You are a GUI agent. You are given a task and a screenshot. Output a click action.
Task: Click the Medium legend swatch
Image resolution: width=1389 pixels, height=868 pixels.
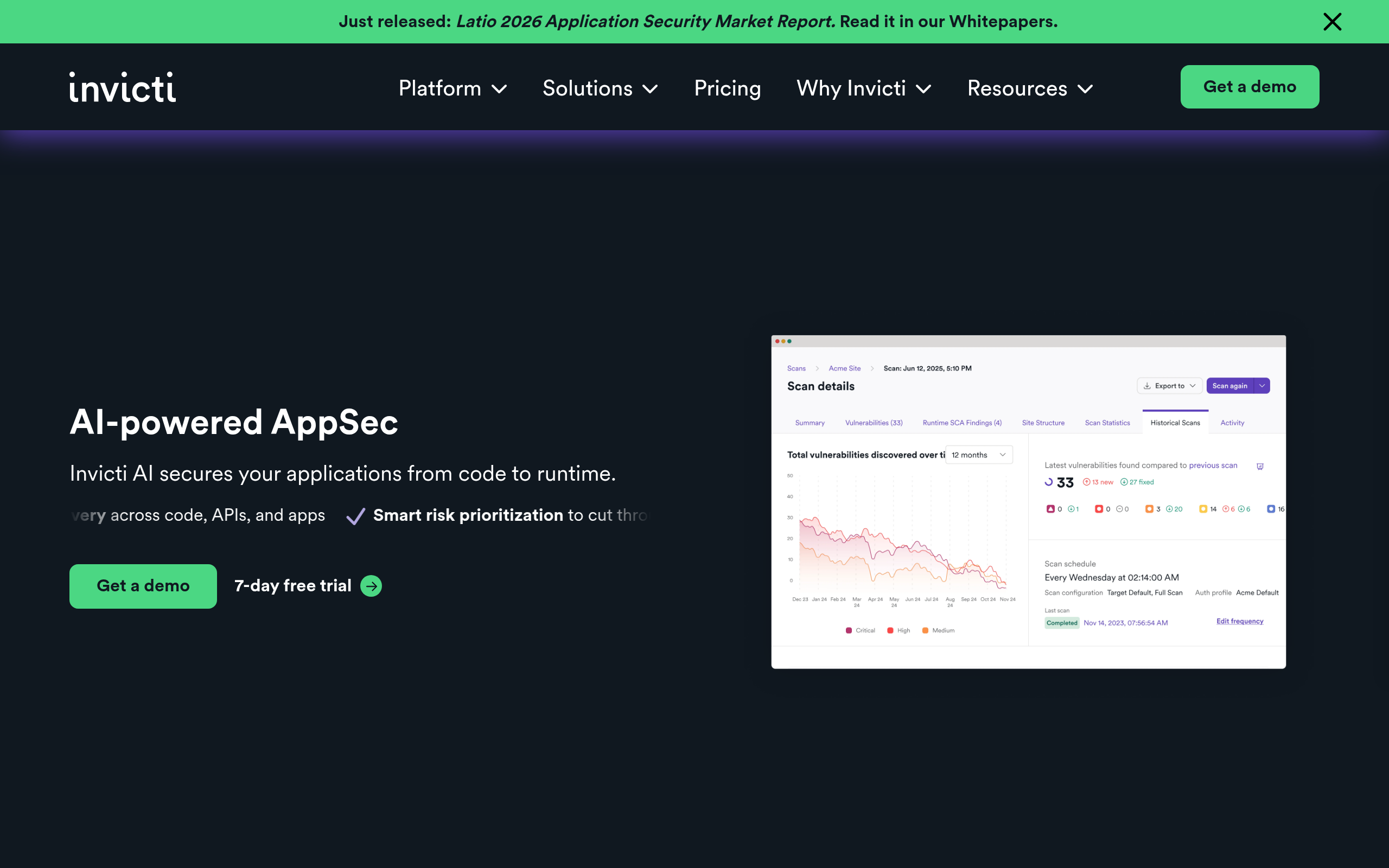point(925,630)
